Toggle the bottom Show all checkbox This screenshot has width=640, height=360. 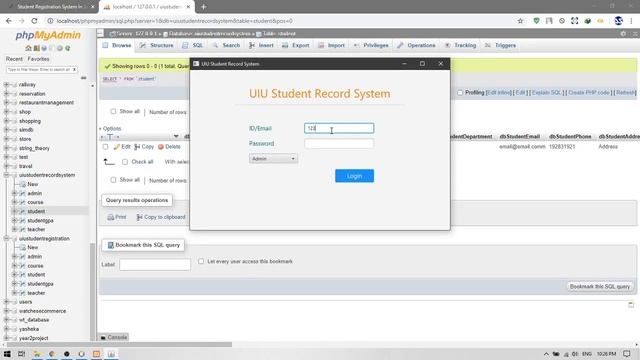(113, 180)
